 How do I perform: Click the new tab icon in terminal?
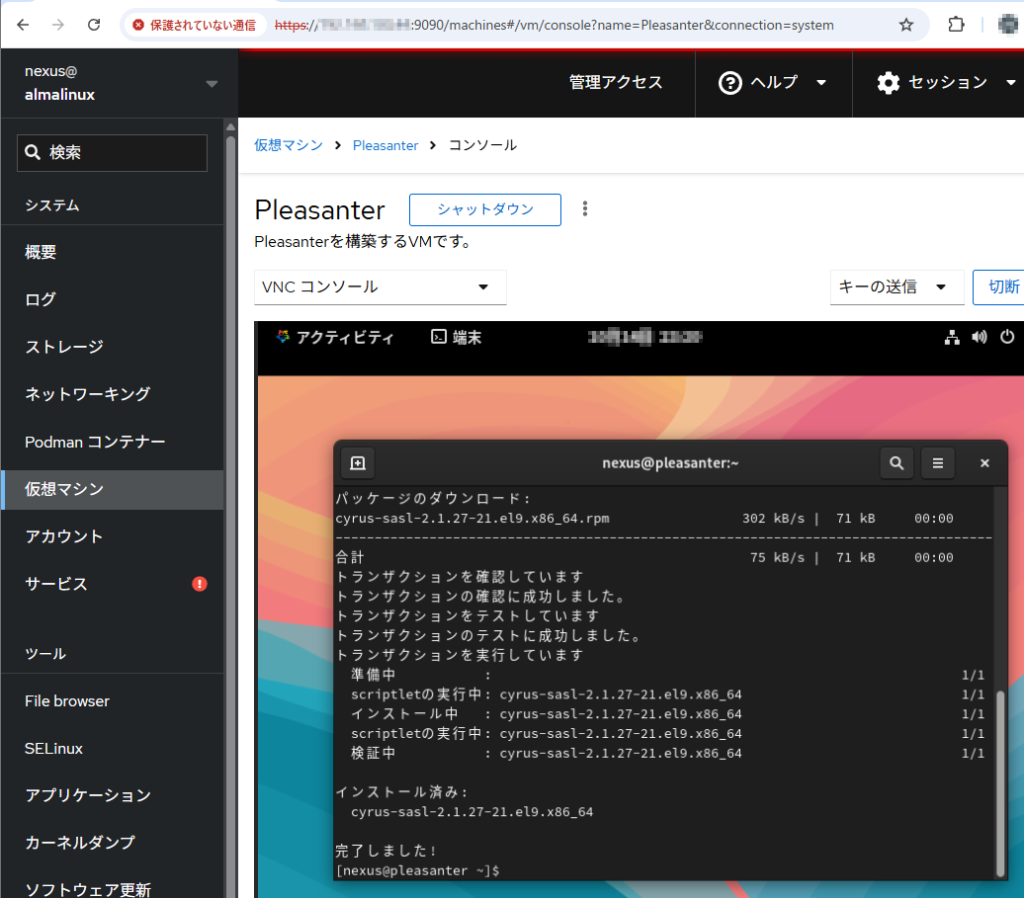(x=358, y=463)
